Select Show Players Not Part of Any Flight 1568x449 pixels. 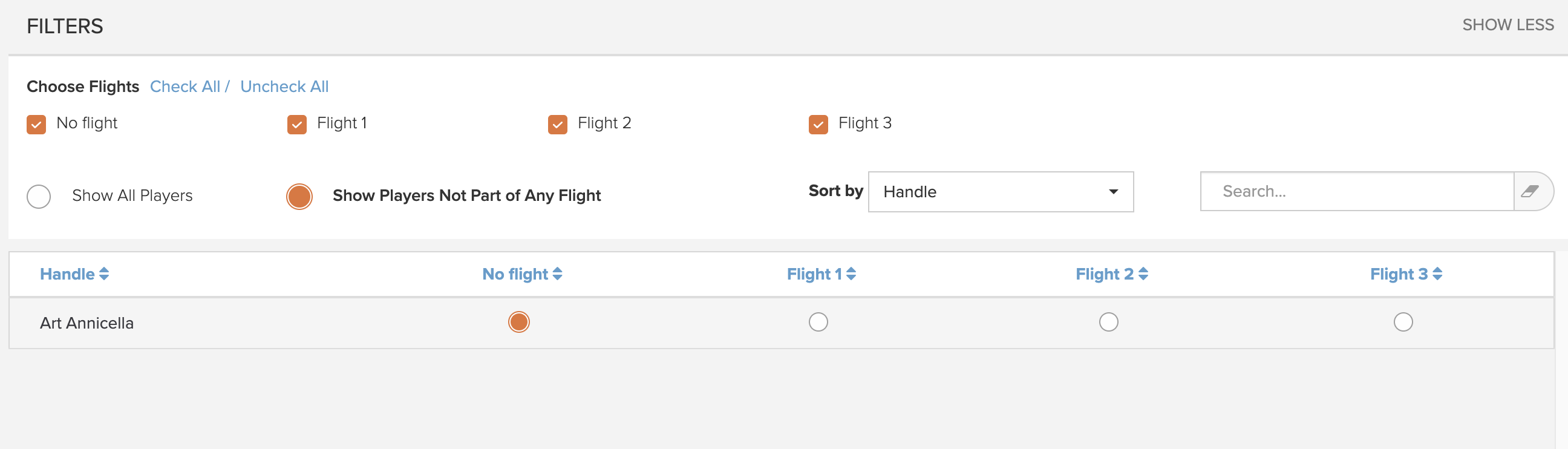[299, 196]
